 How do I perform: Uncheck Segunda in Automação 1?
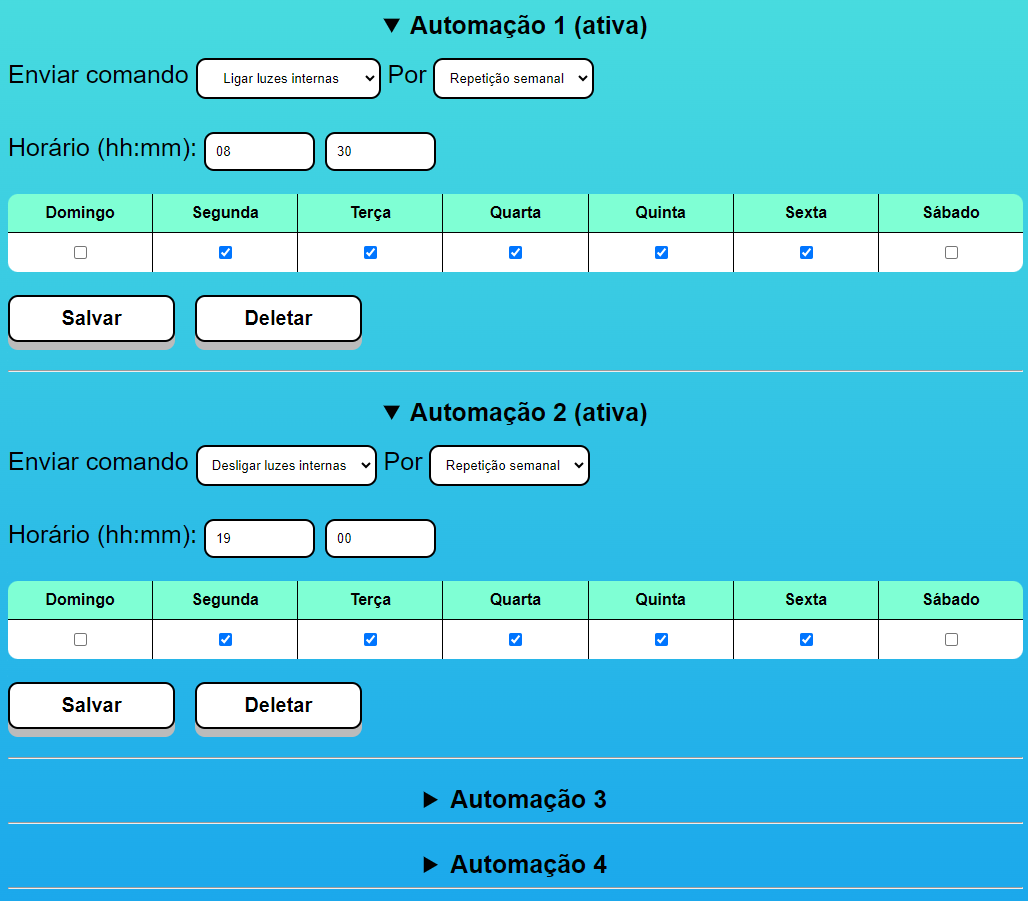tap(225, 253)
